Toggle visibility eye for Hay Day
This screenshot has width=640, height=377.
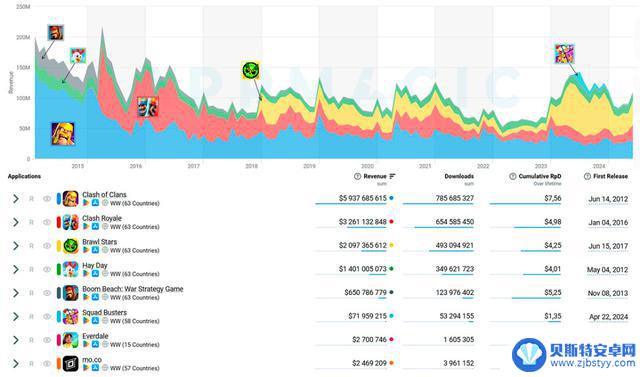coord(47,270)
